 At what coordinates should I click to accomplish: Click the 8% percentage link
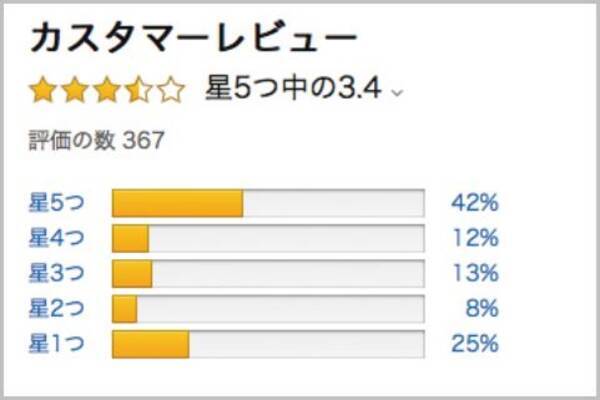click(x=481, y=308)
